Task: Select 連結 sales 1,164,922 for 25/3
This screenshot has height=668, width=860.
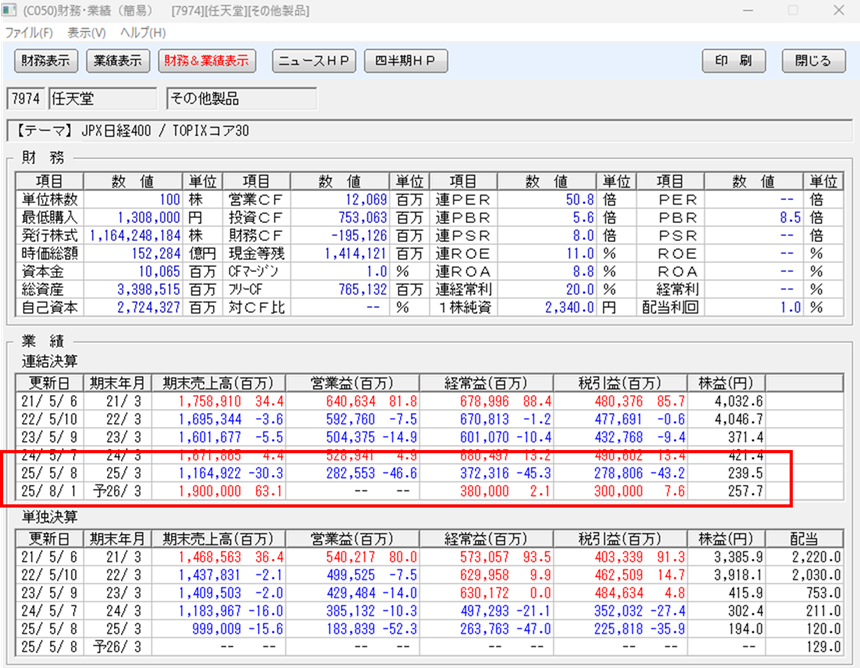Action: pyautogui.click(x=210, y=473)
